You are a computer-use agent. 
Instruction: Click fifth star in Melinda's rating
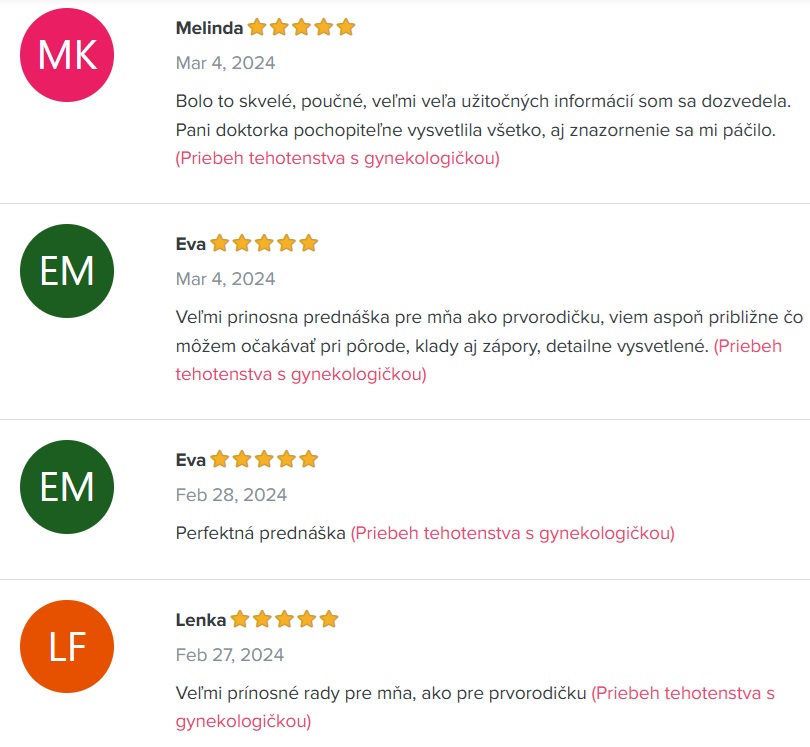346,27
